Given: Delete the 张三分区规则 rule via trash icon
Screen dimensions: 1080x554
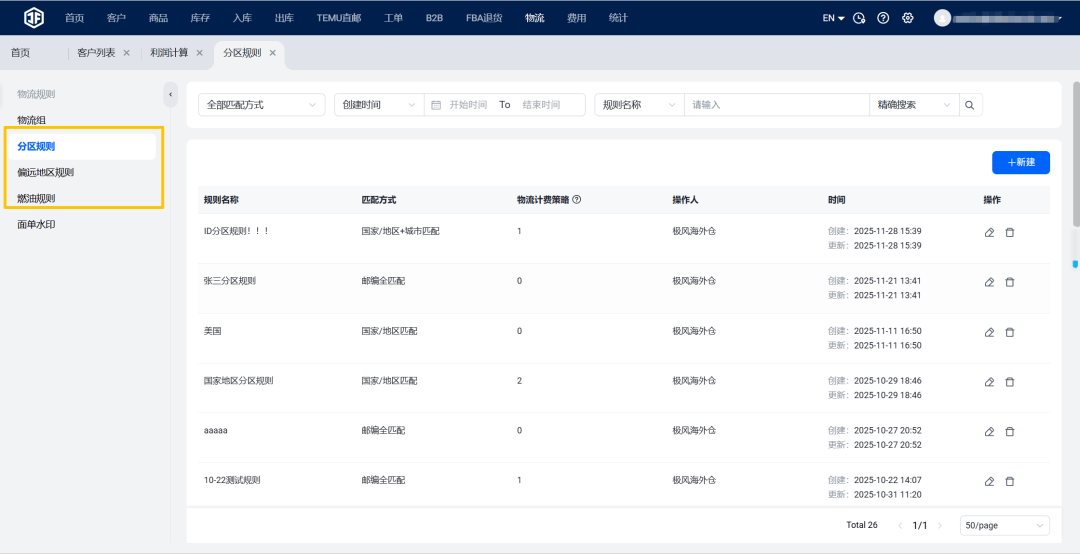Looking at the screenshot, I should [1009, 282].
